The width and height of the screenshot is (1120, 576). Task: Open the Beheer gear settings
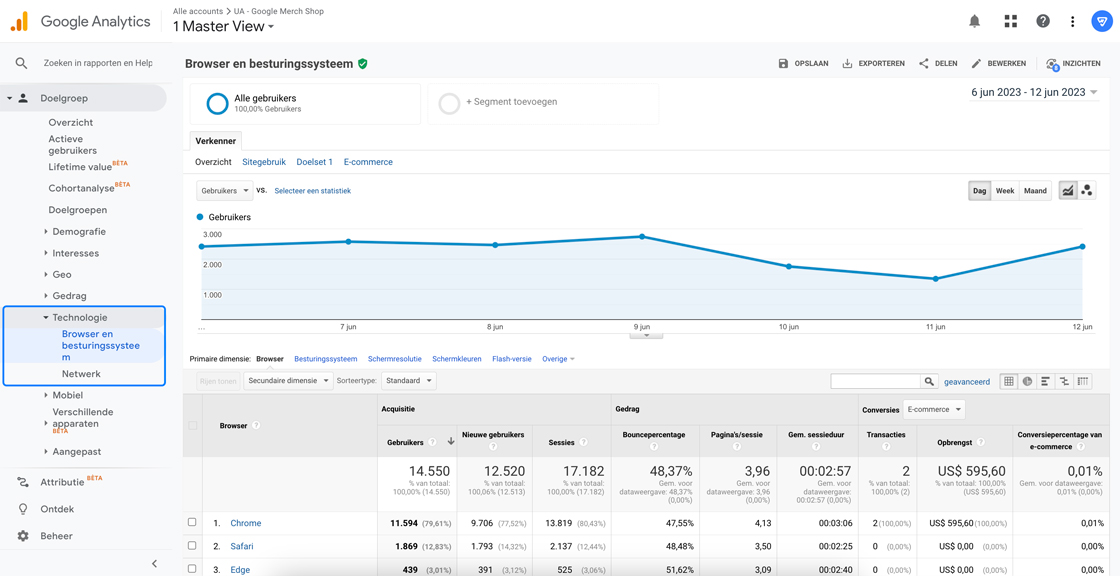click(x=54, y=535)
